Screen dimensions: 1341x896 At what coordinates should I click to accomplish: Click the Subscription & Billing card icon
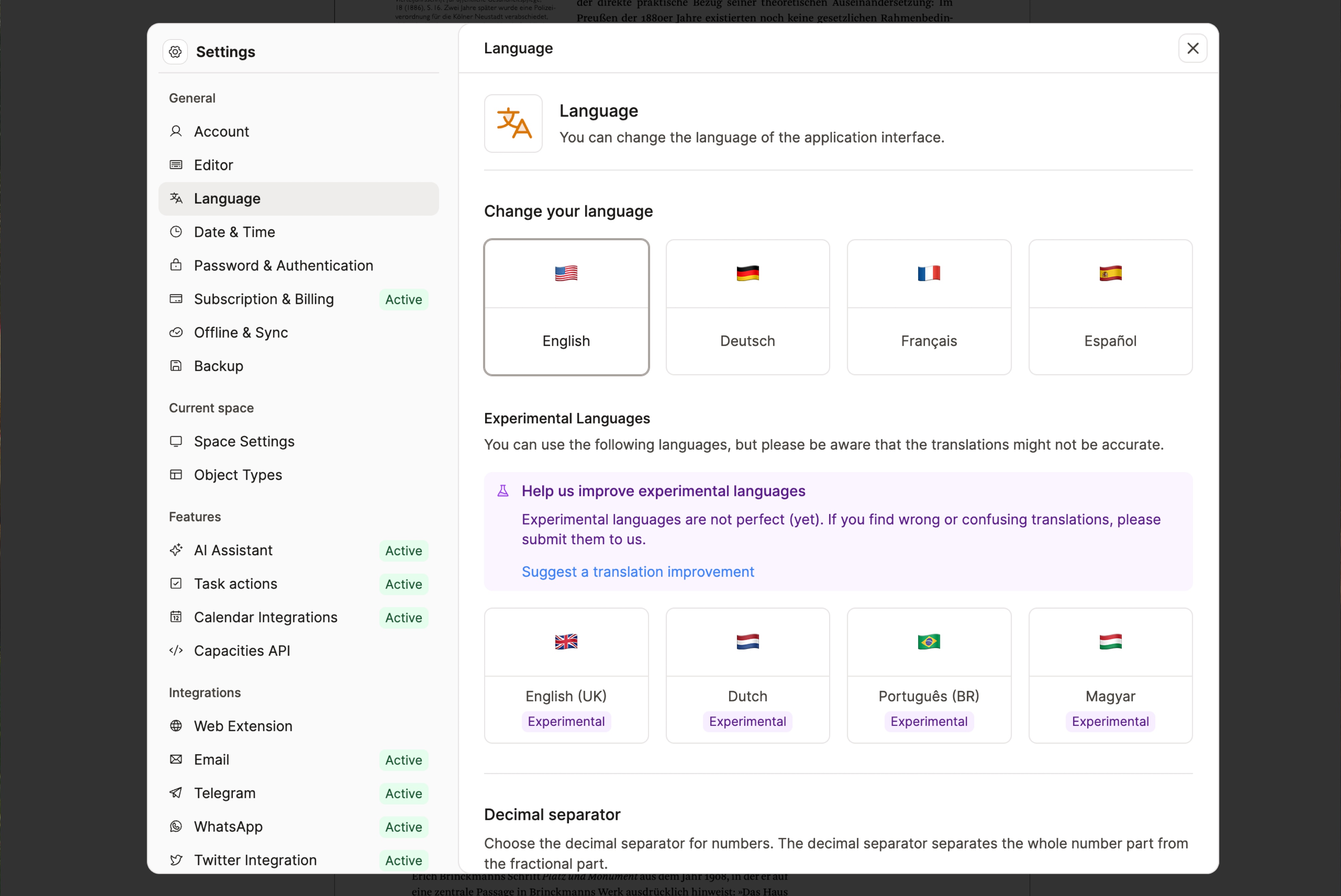tap(176, 299)
